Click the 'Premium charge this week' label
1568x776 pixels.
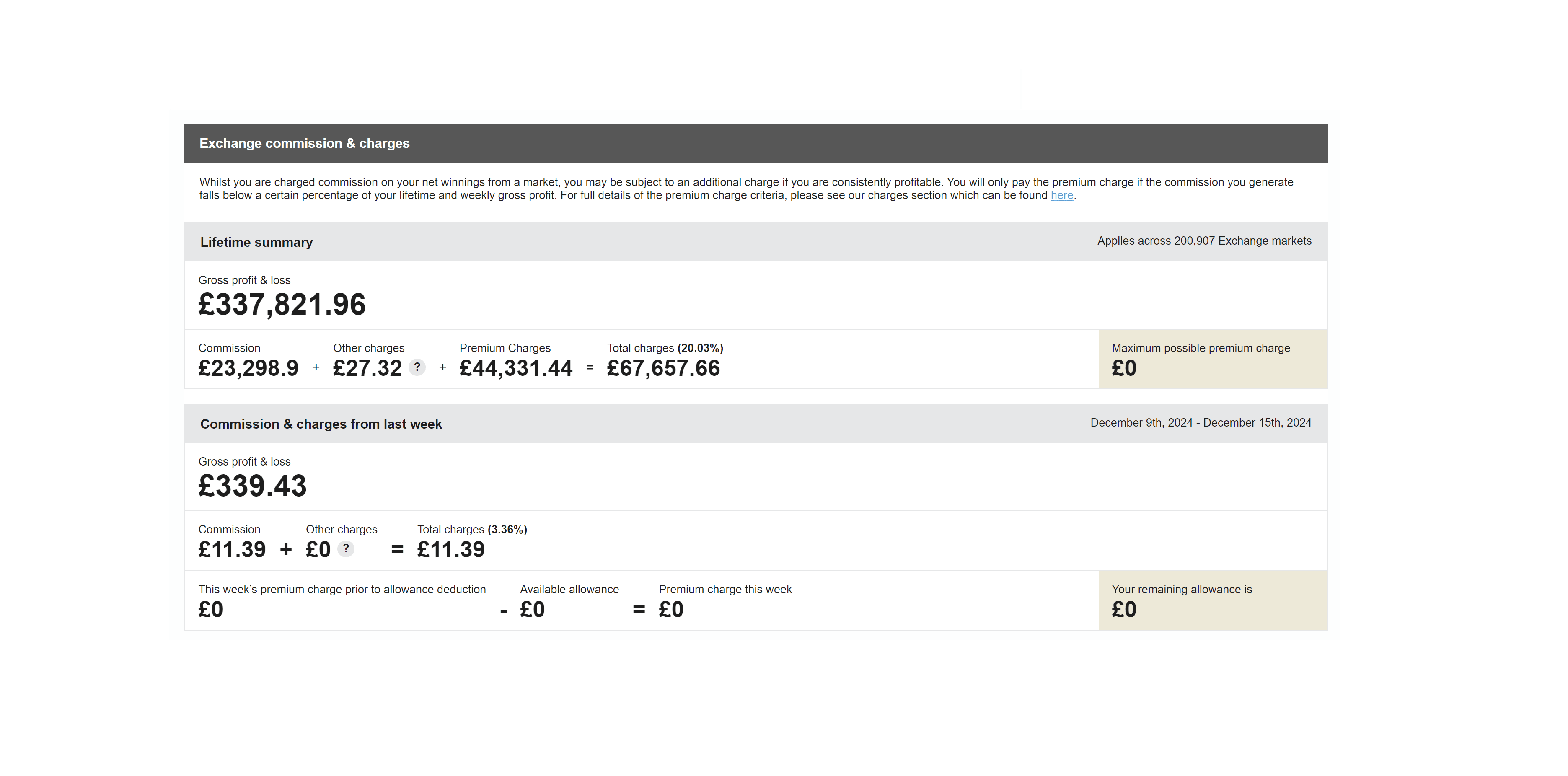click(725, 589)
